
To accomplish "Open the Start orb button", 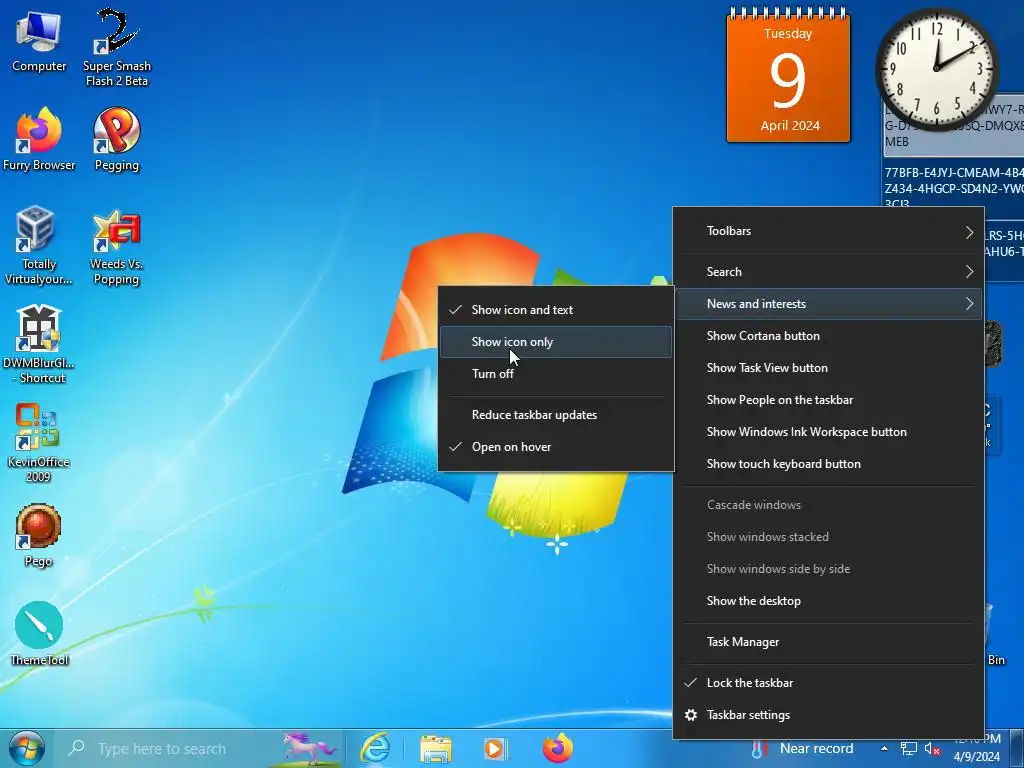I will 26,748.
